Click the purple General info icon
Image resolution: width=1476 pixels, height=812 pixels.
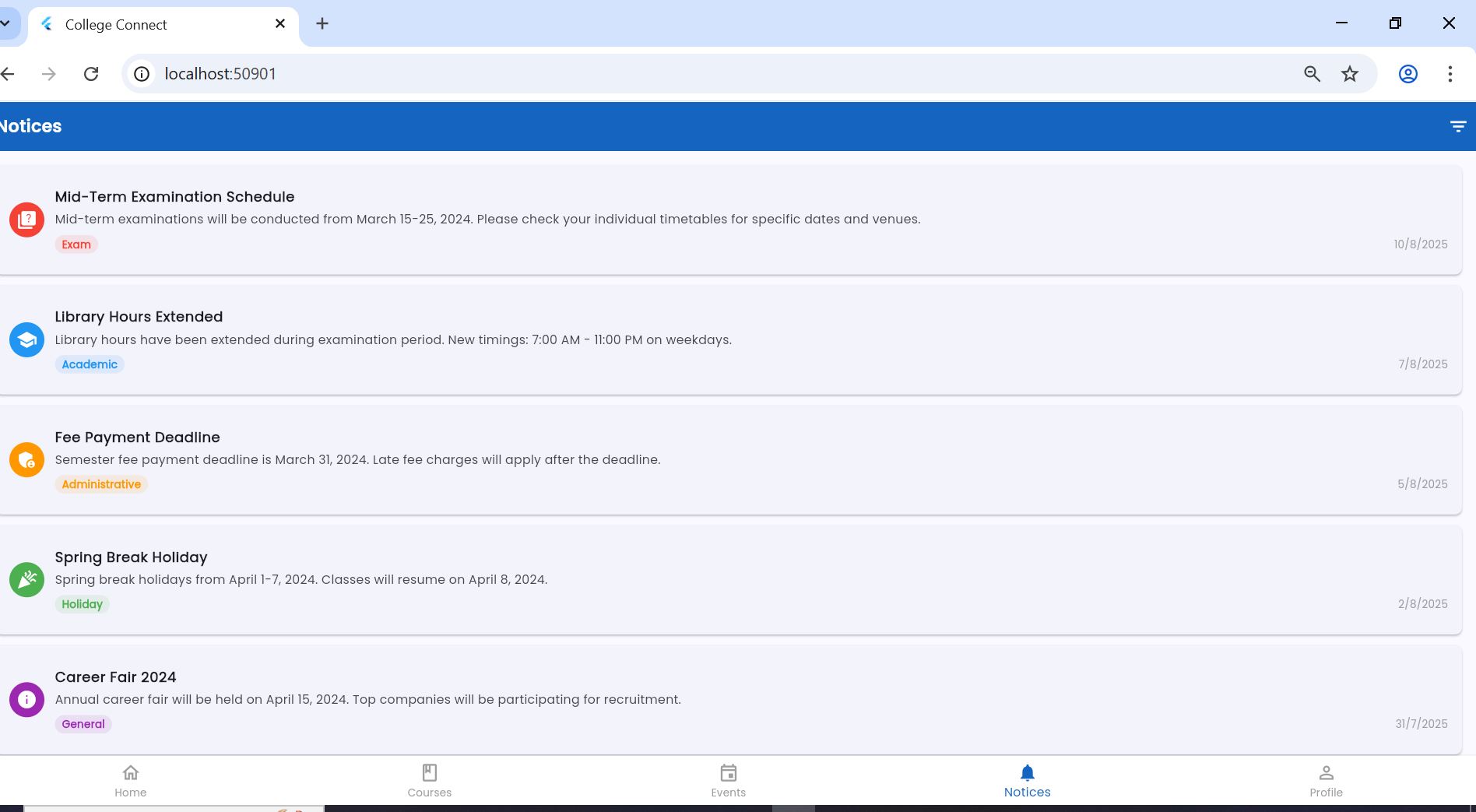point(26,699)
